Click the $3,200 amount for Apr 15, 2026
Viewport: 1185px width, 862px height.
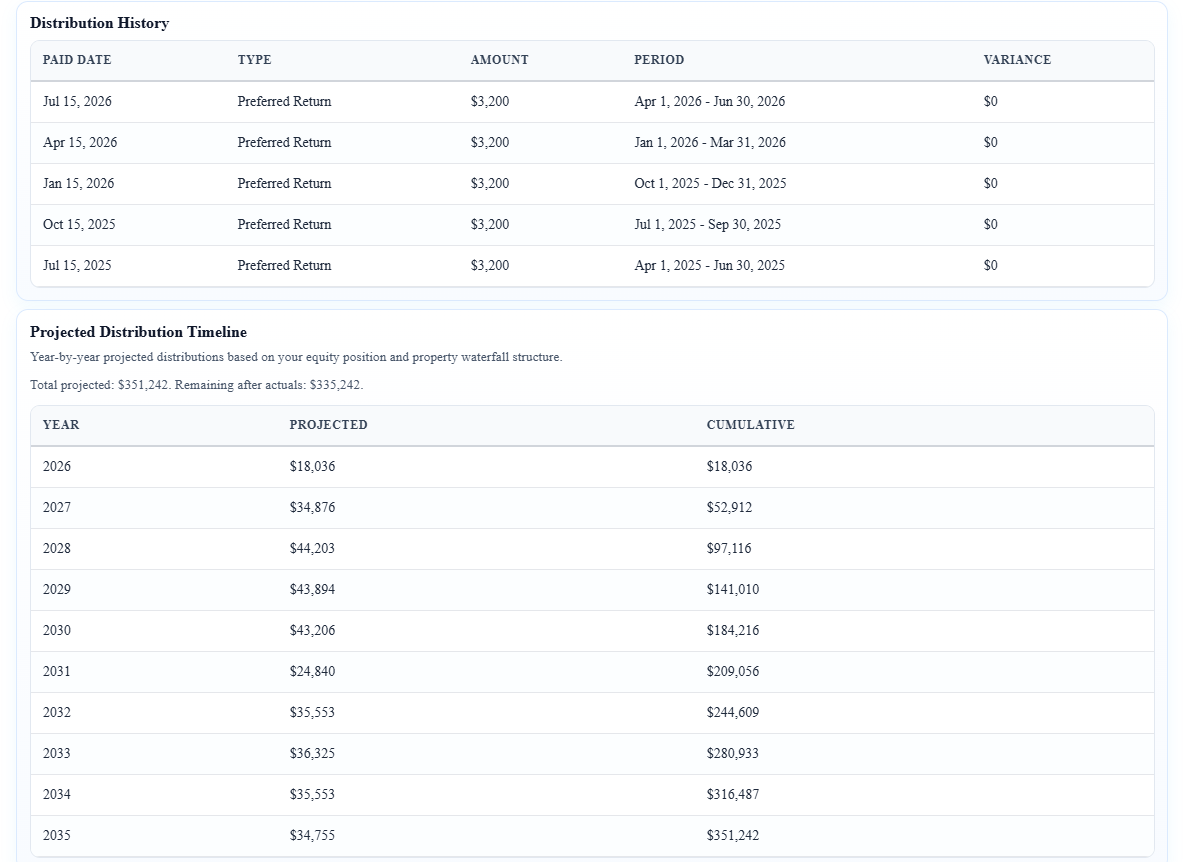point(490,142)
